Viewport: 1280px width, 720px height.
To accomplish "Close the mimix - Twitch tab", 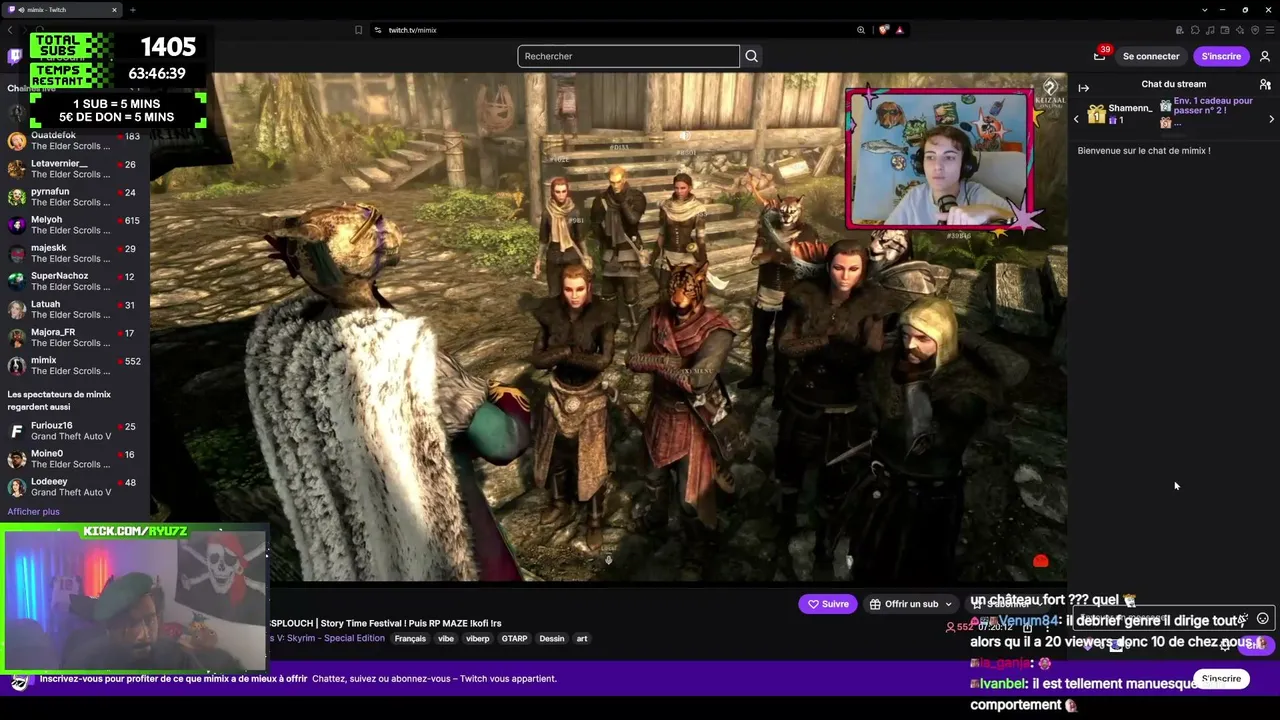I will pos(114,10).
